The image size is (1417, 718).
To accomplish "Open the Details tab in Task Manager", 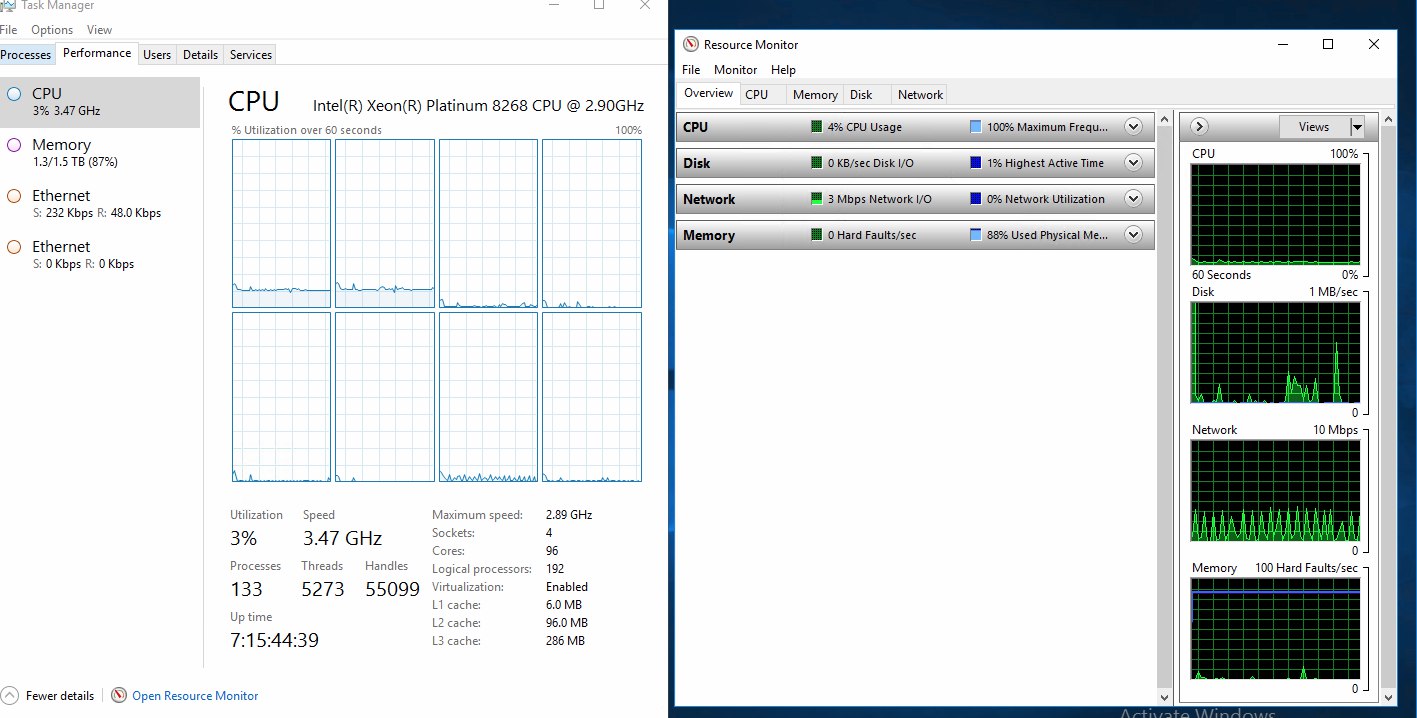I will pos(200,55).
